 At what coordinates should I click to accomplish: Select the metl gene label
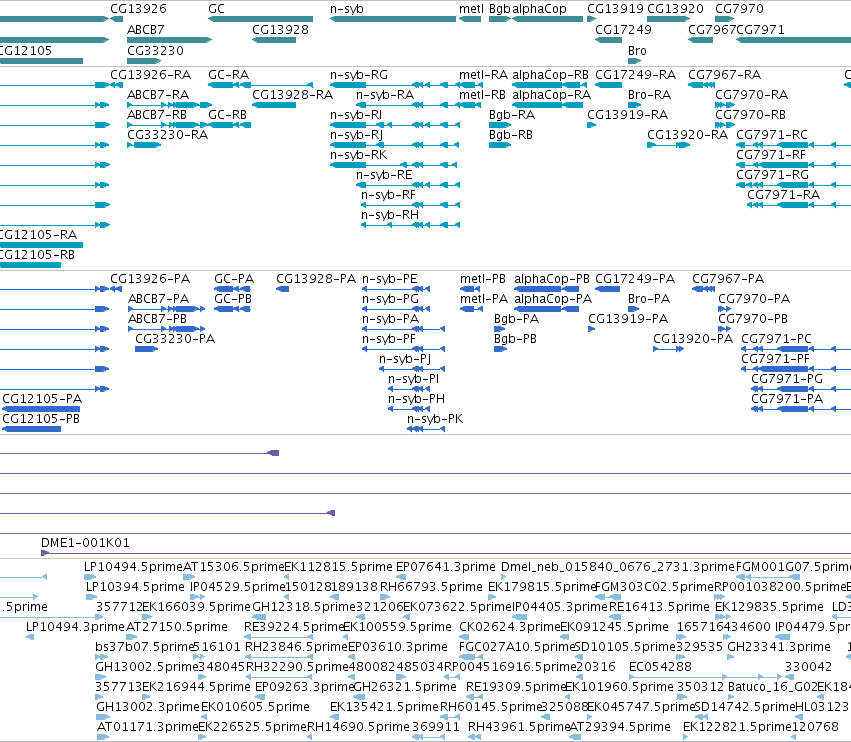pyautogui.click(x=471, y=9)
